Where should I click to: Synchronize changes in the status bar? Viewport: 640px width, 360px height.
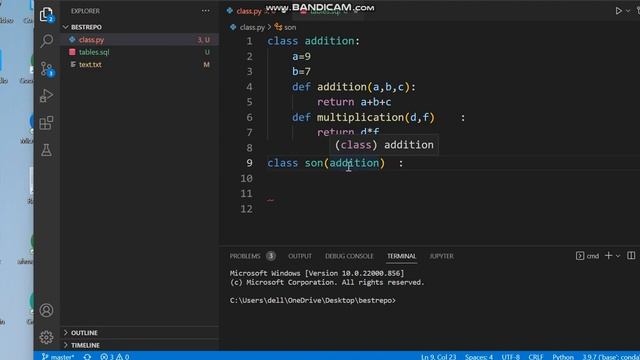pos(87,356)
